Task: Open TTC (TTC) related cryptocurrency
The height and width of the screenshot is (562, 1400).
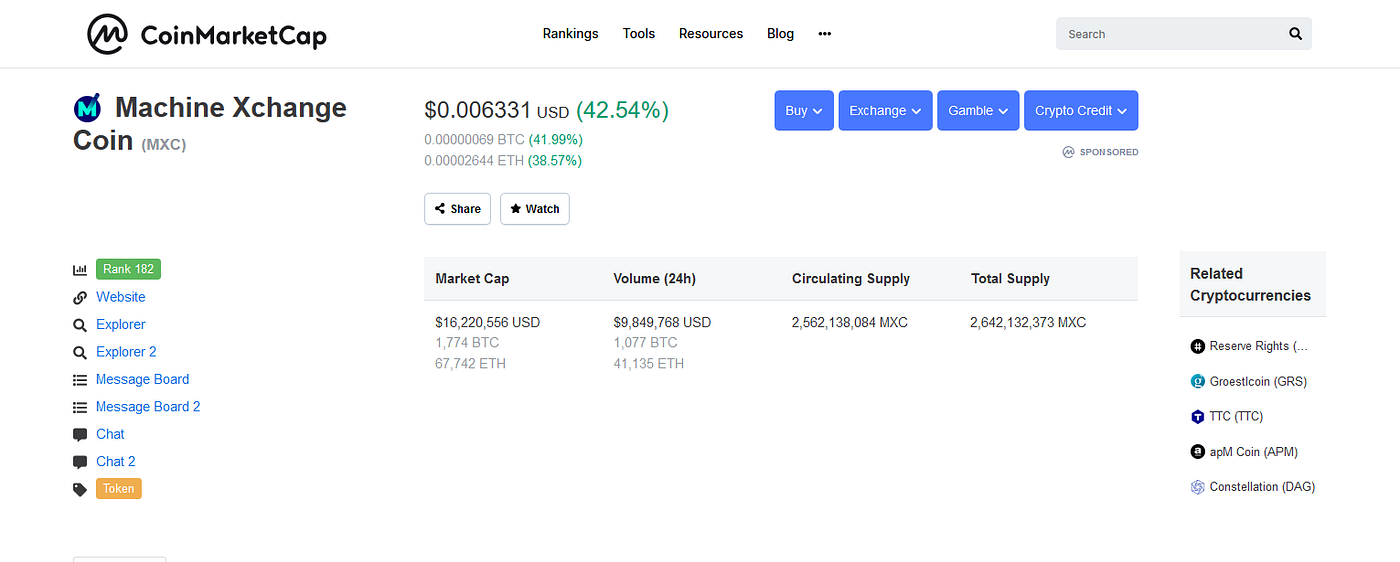Action: pos(1236,416)
